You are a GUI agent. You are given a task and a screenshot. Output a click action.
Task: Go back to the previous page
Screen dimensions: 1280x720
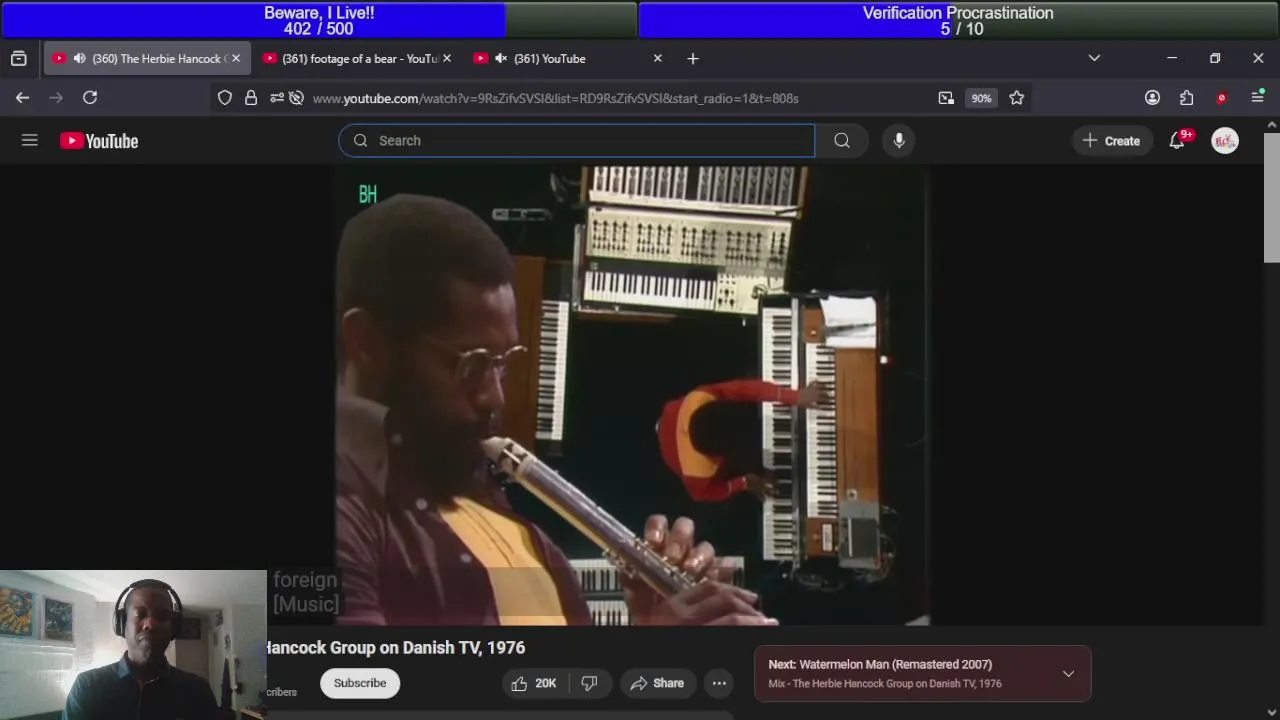pos(22,97)
